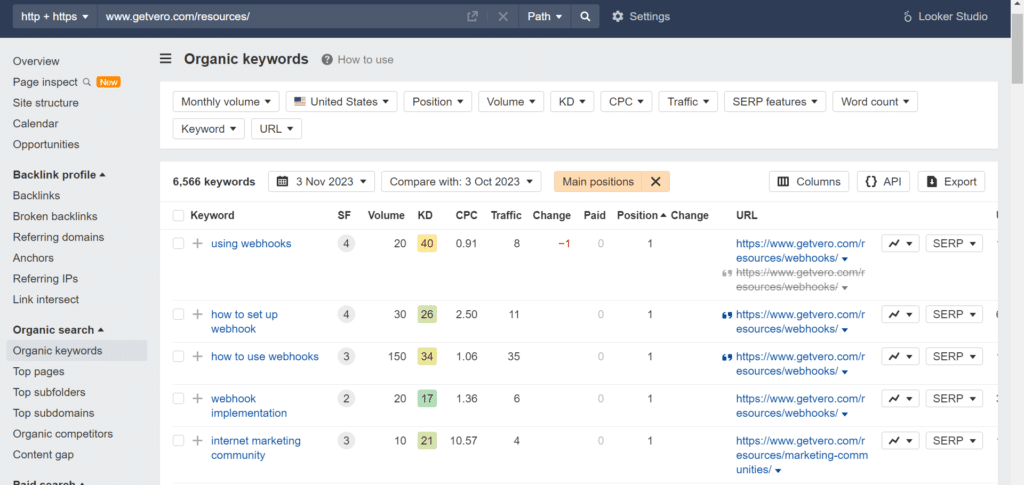This screenshot has height=485, width=1024.
Task: Open Keyword filter dropdown
Action: tap(209, 129)
